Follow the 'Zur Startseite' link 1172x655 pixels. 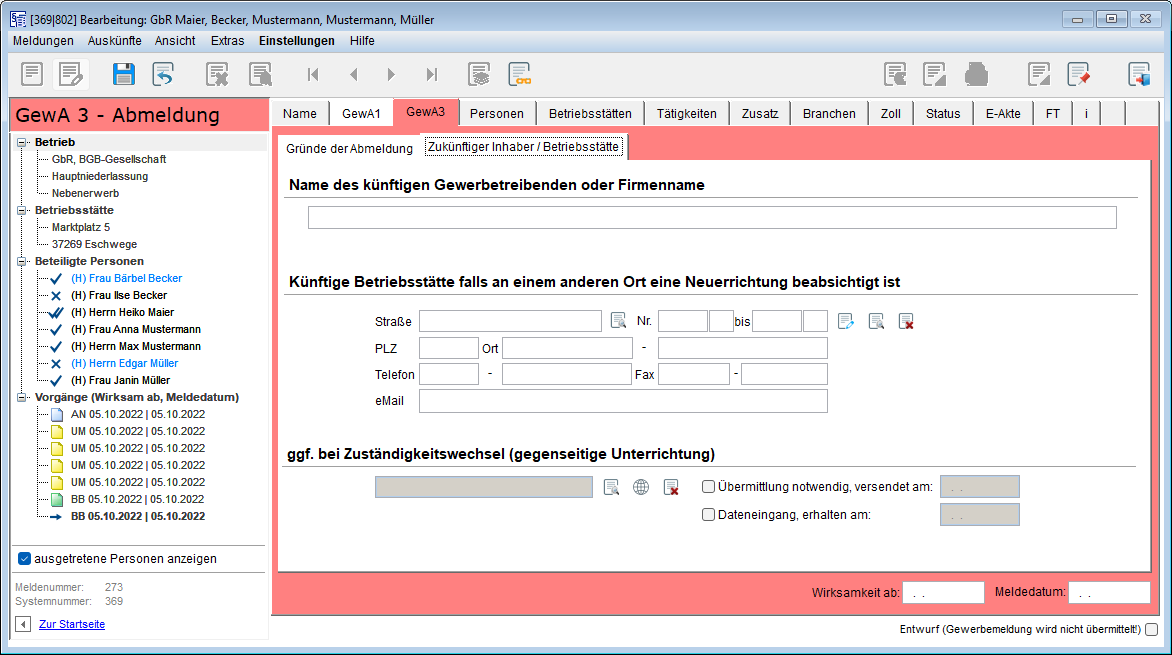click(72, 624)
